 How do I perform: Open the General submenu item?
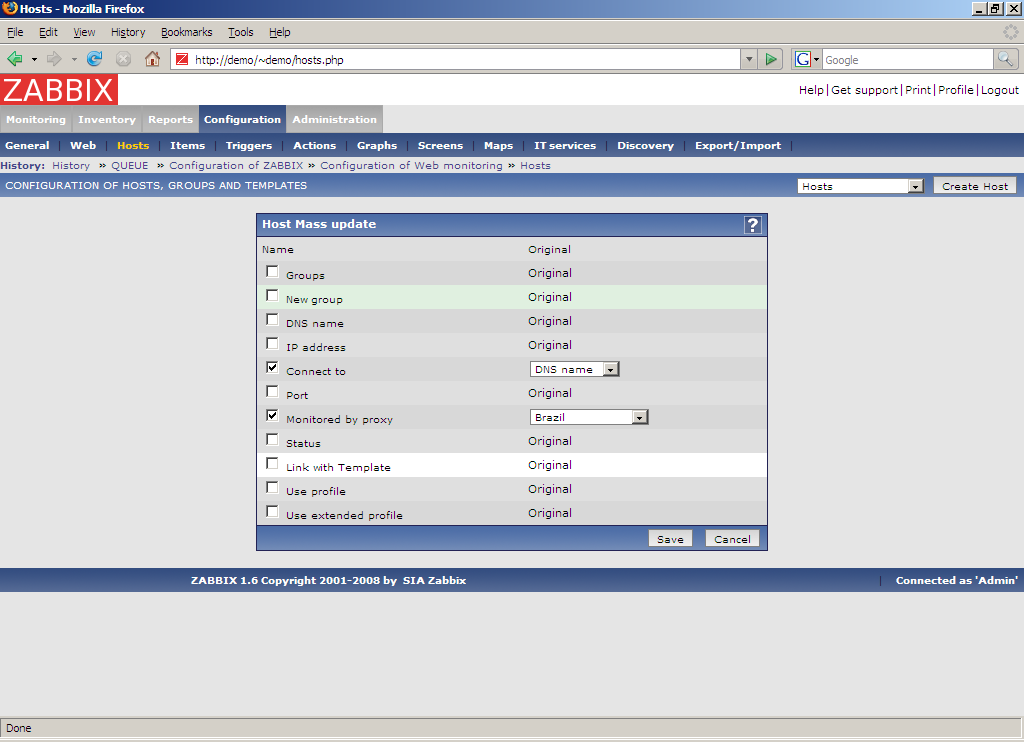pos(27,146)
